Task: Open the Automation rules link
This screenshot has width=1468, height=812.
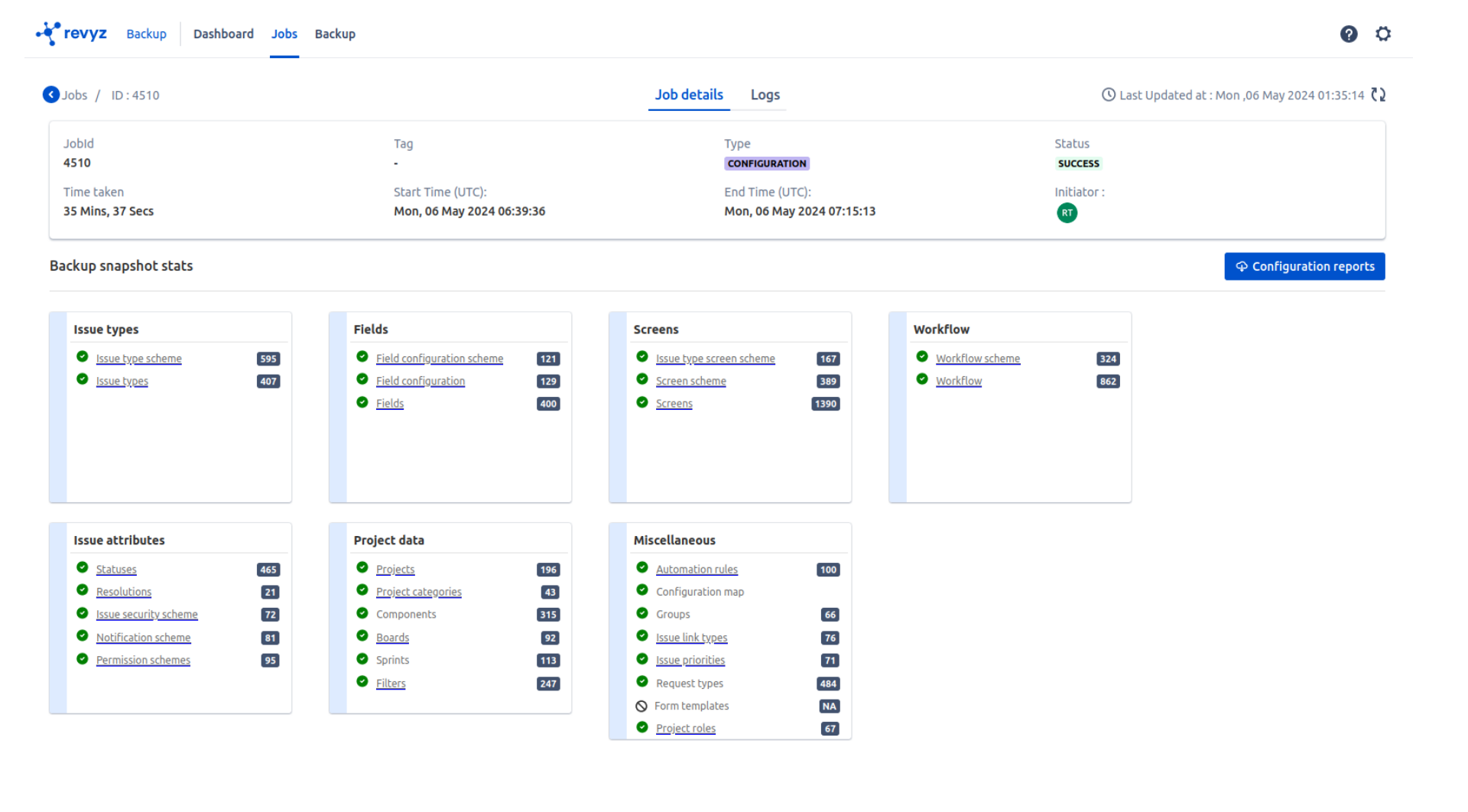Action: pos(697,570)
